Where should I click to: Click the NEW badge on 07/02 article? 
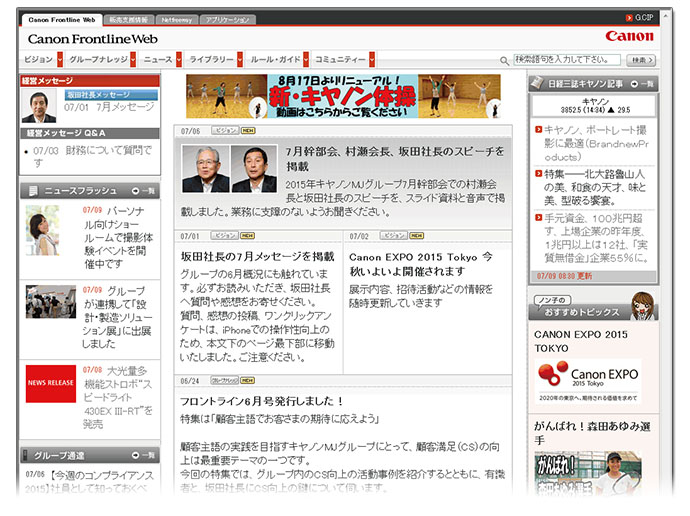[x=417, y=236]
